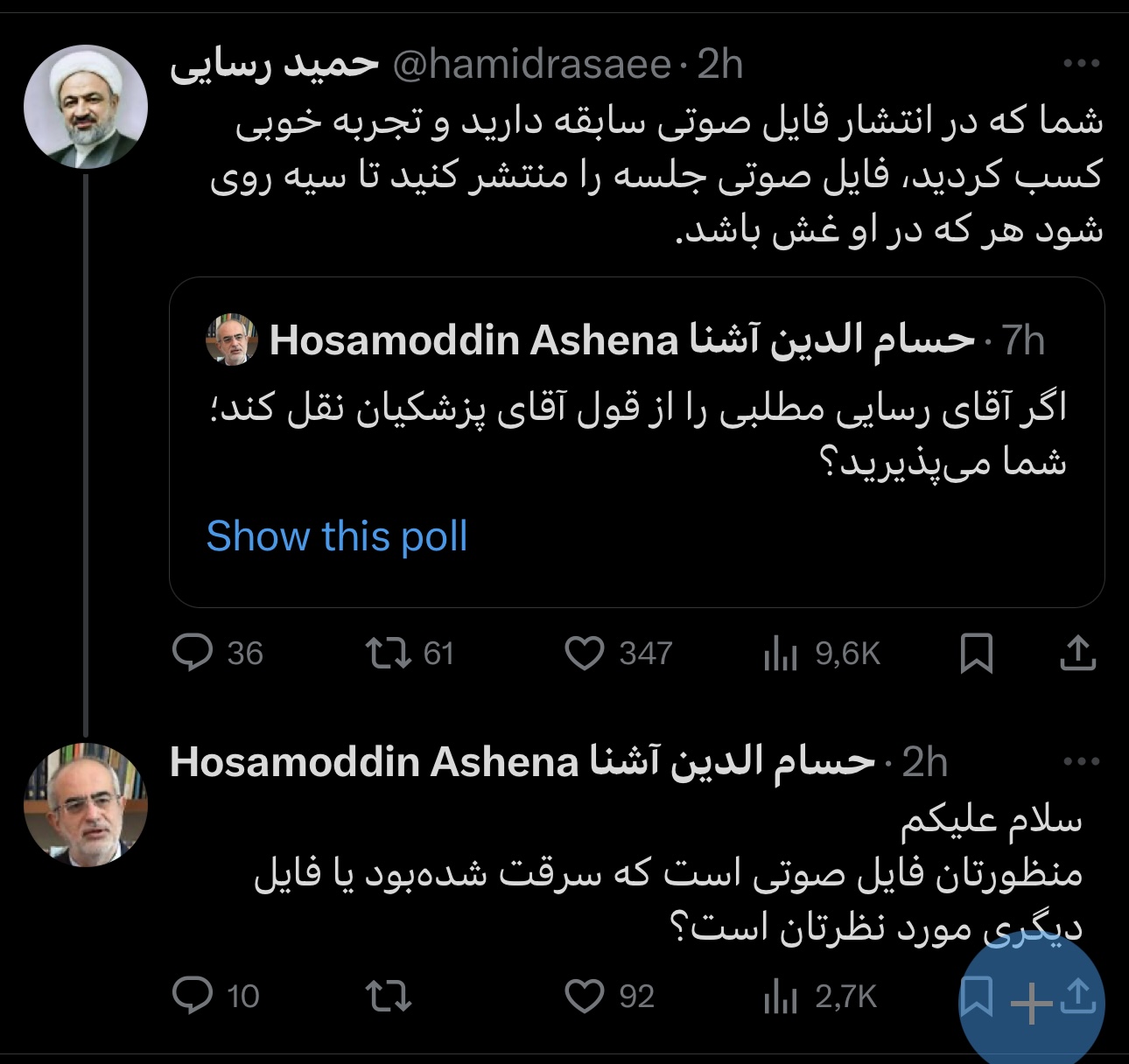Reply to Hamid Rasaee's tweet
1129x1064 pixels.
(193, 654)
